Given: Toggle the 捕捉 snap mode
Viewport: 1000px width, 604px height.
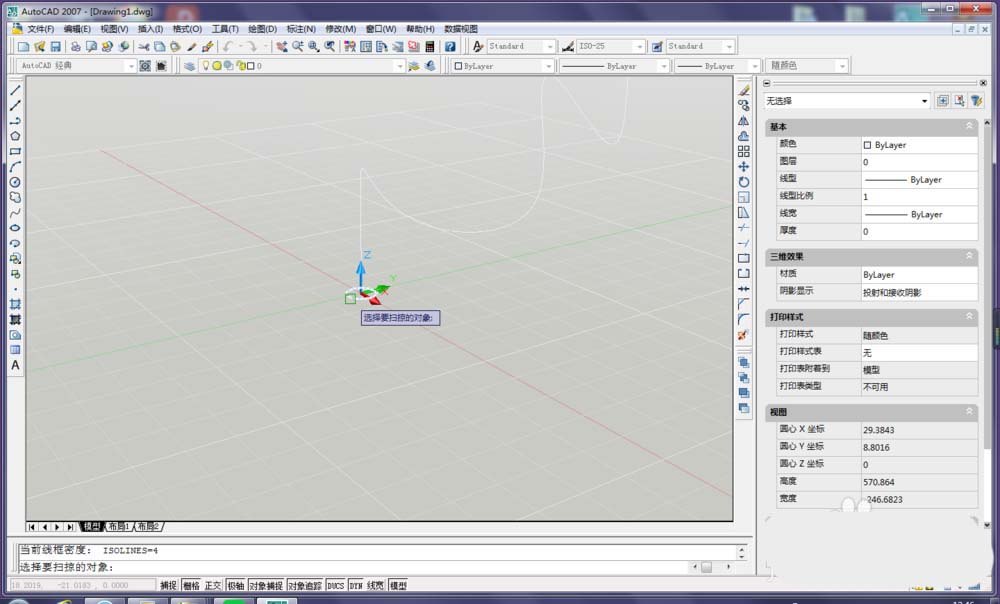Looking at the screenshot, I should point(168,586).
